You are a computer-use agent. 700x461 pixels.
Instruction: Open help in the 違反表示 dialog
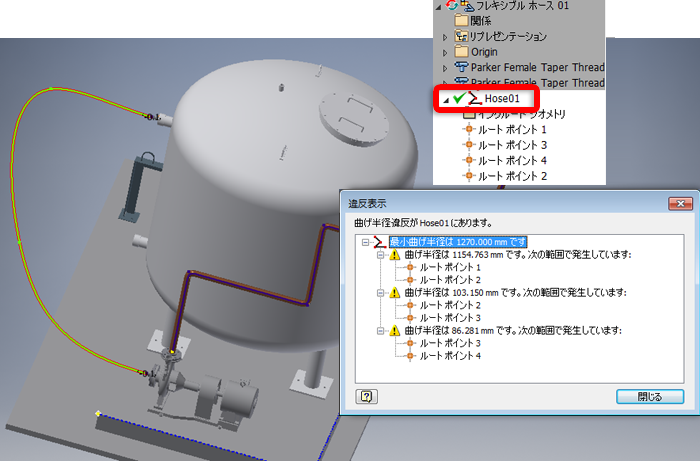pos(367,396)
